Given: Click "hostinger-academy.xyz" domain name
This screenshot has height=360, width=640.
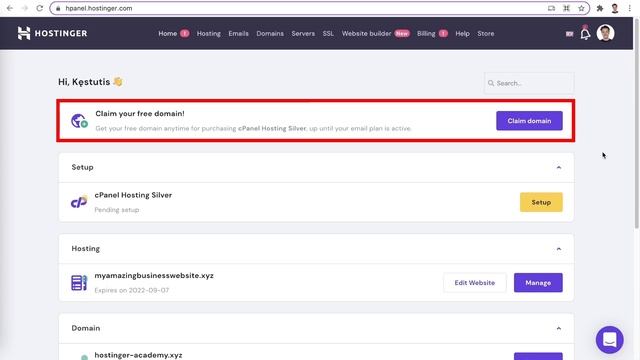Looking at the screenshot, I should (138, 355).
